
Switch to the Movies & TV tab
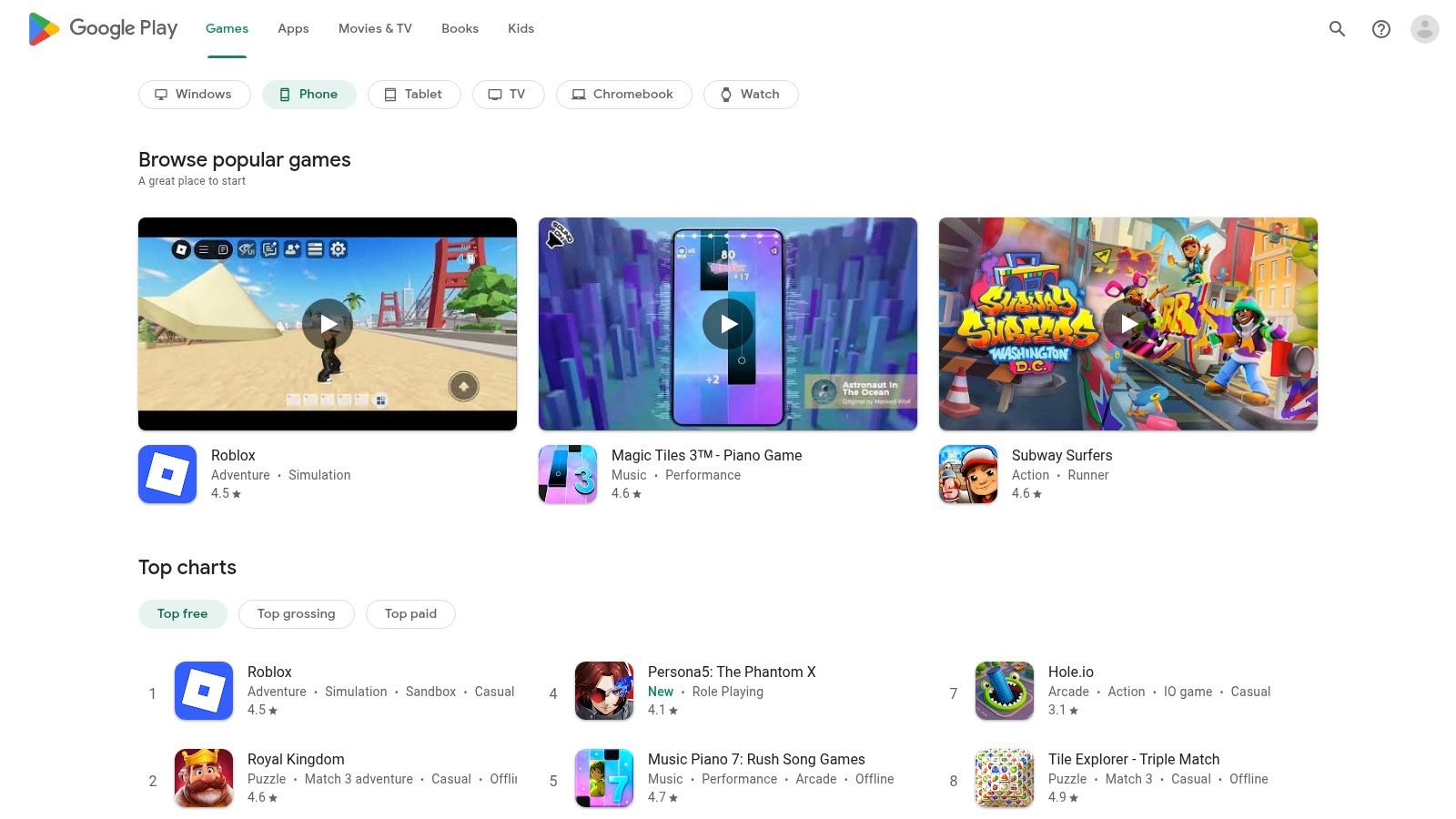tap(375, 29)
